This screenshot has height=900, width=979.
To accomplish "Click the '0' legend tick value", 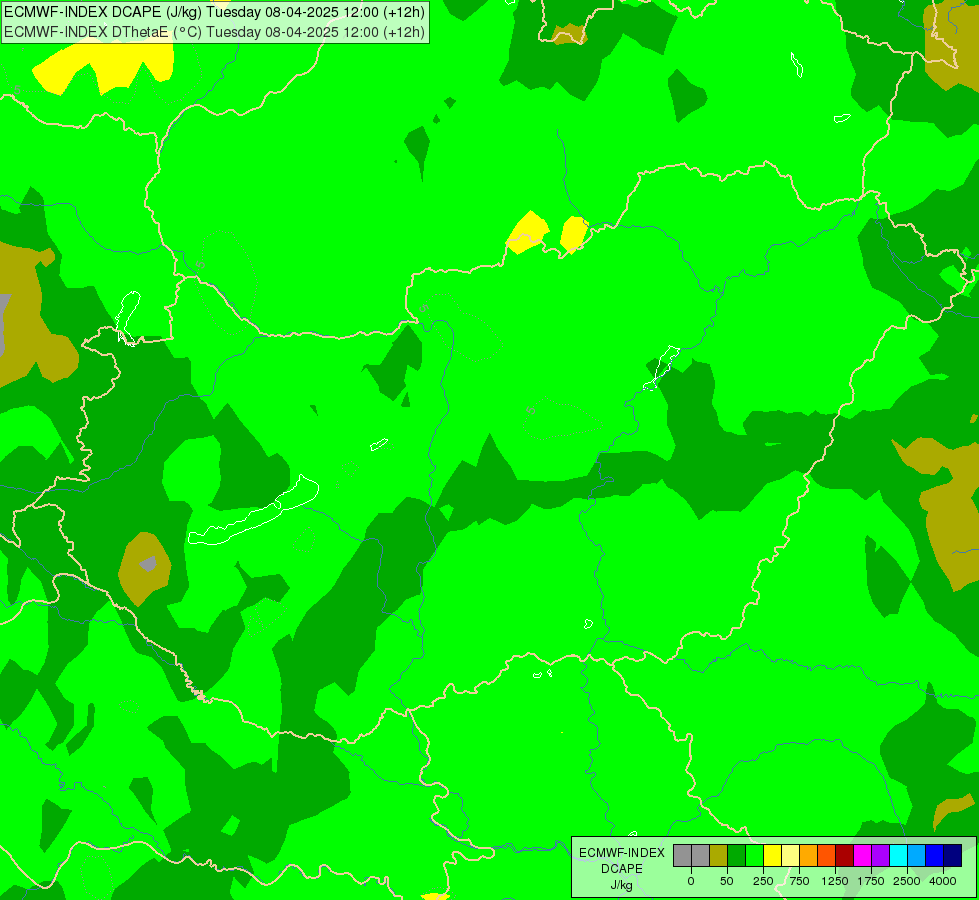I will (x=691, y=881).
